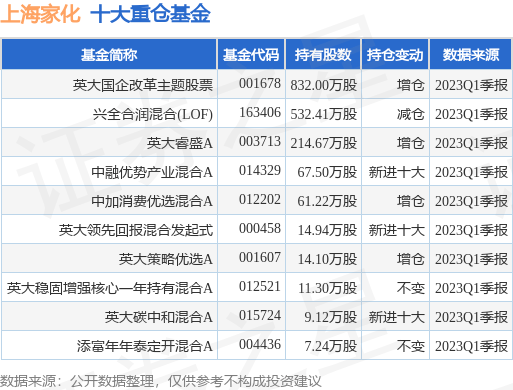This screenshot has width=513, height=390.
Task: Select fund name 中融优势产业混合A
Action: tap(152, 172)
